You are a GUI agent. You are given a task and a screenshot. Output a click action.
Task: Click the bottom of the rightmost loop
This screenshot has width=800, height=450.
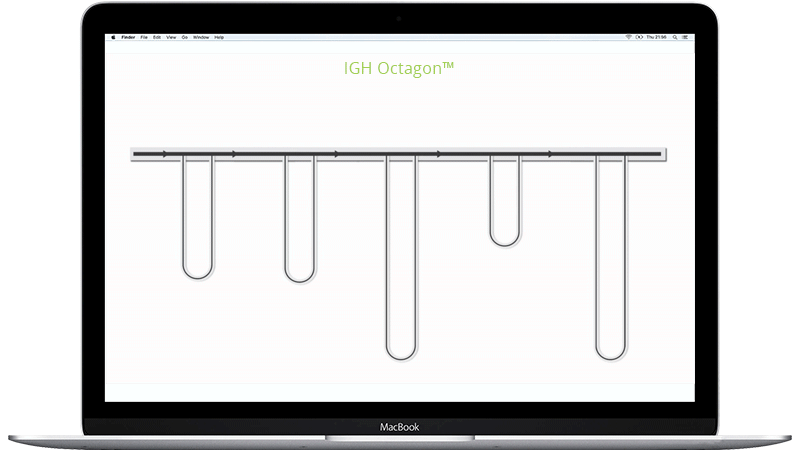(611, 356)
